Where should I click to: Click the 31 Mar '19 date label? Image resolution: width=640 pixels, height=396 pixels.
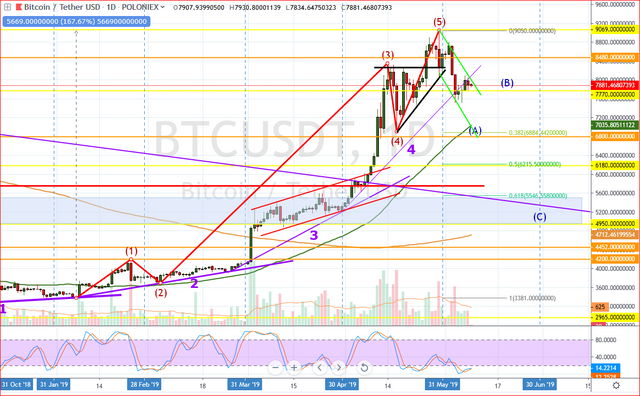pos(245,385)
